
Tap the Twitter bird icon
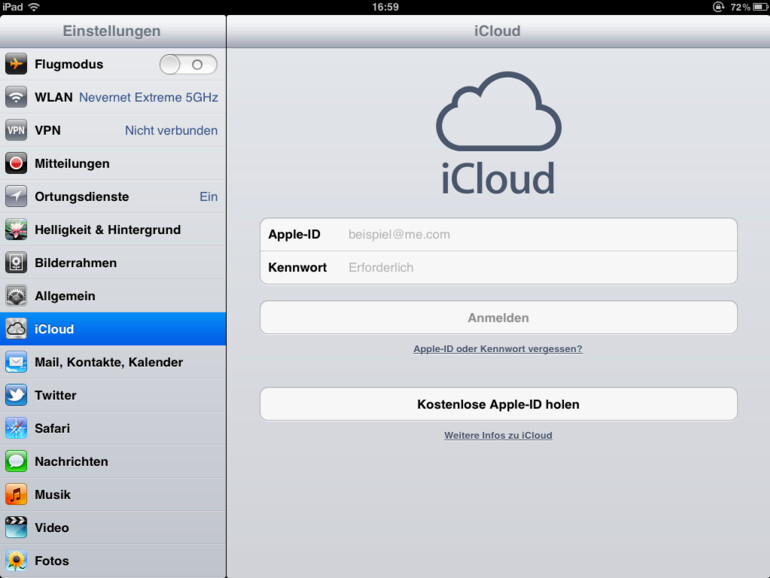point(16,395)
